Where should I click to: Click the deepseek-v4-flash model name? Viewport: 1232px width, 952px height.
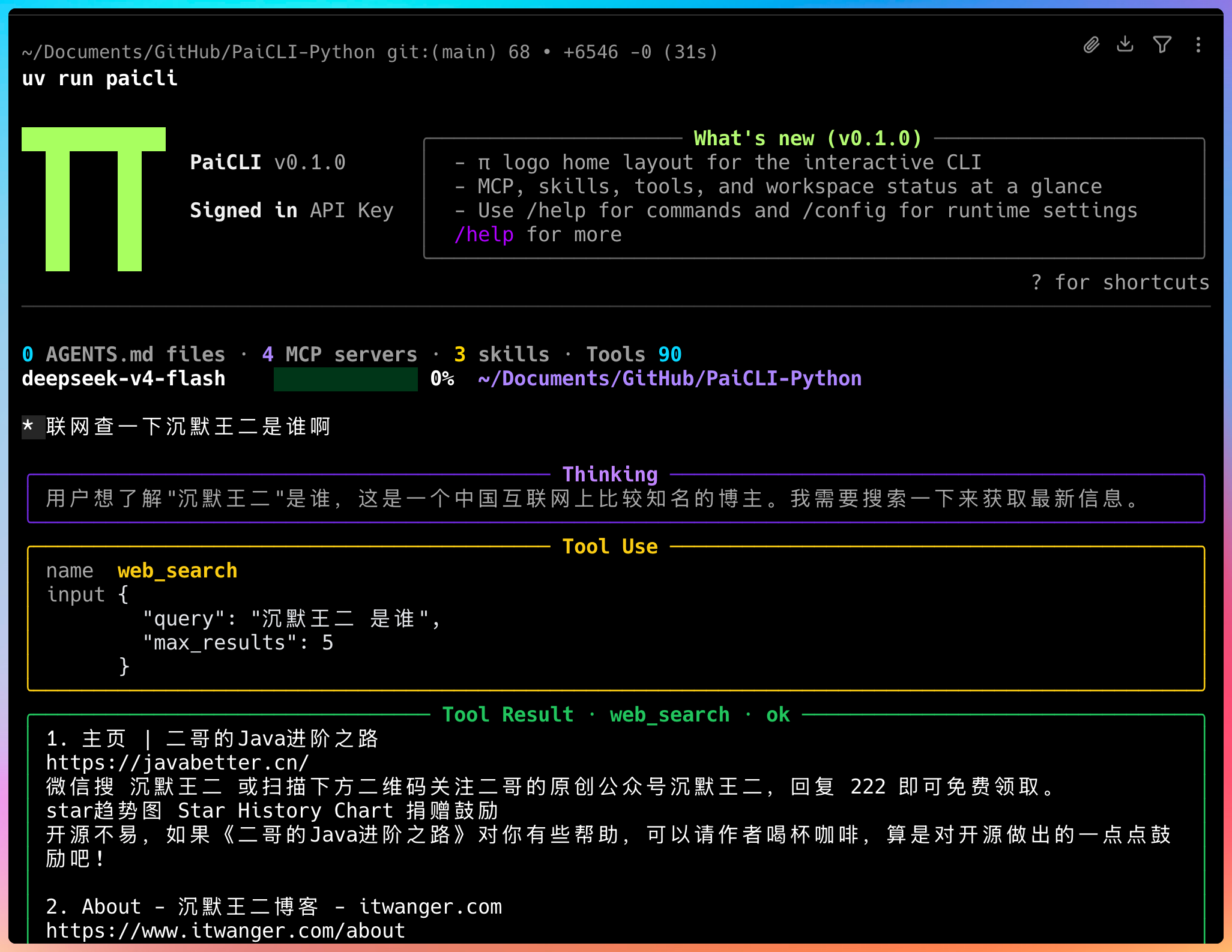(124, 379)
